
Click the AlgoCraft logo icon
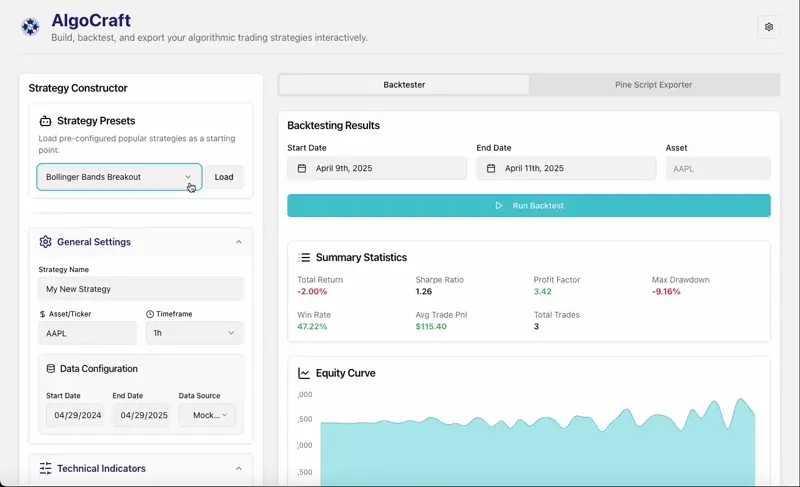30,27
